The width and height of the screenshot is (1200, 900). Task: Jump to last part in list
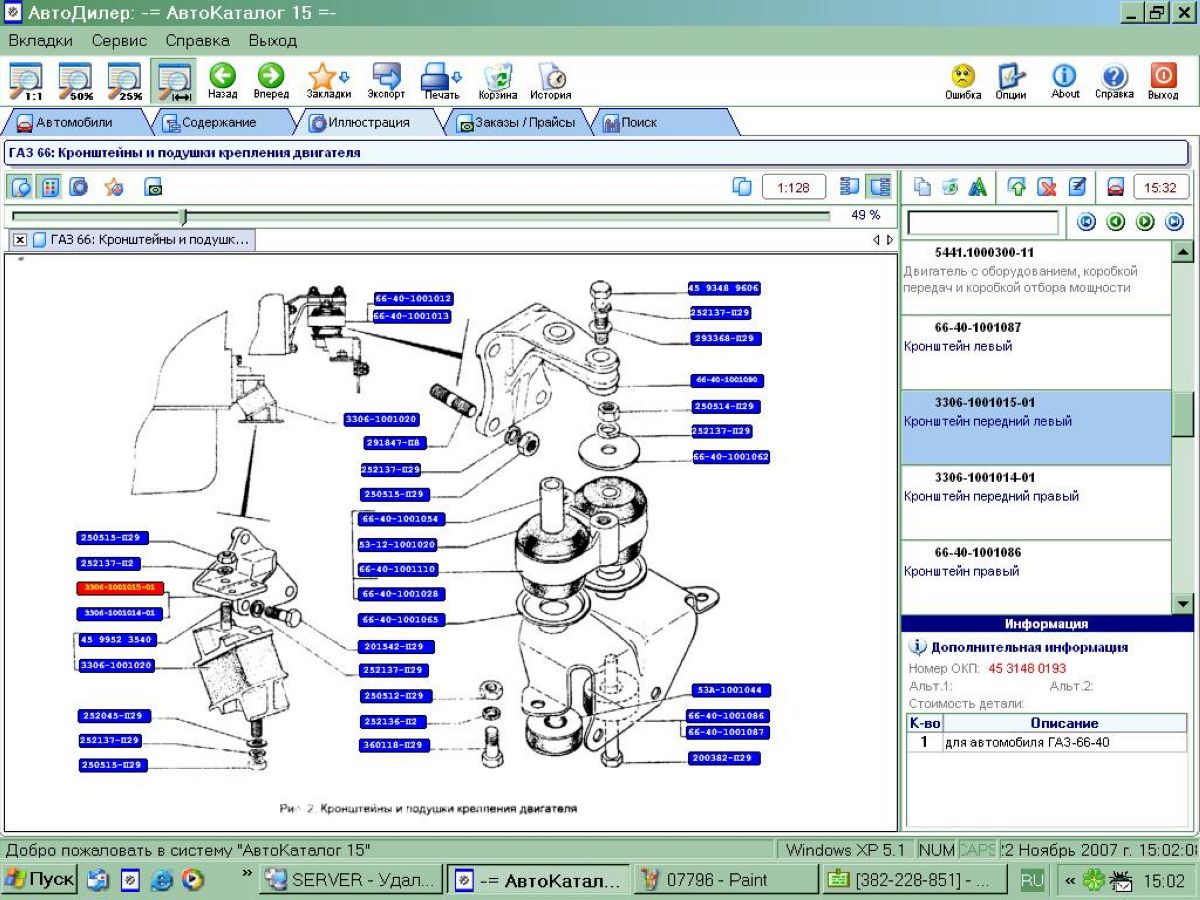pos(1174,222)
